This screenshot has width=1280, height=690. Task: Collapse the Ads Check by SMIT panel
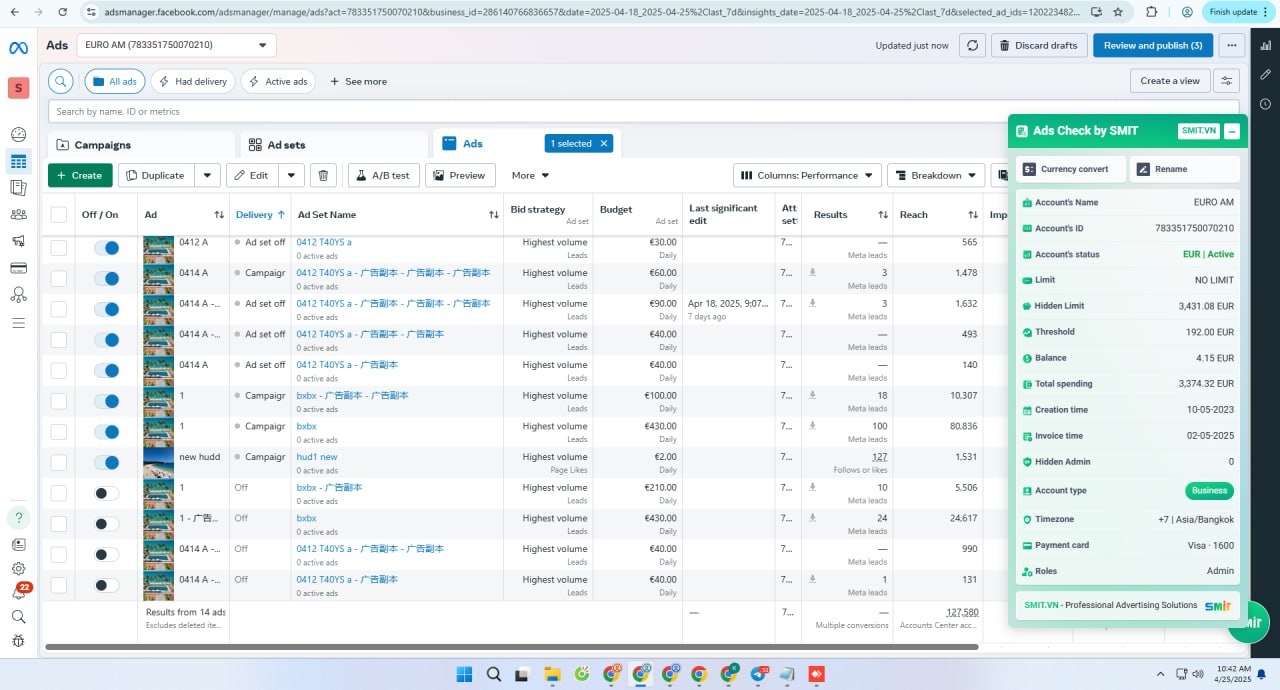[1232, 131]
